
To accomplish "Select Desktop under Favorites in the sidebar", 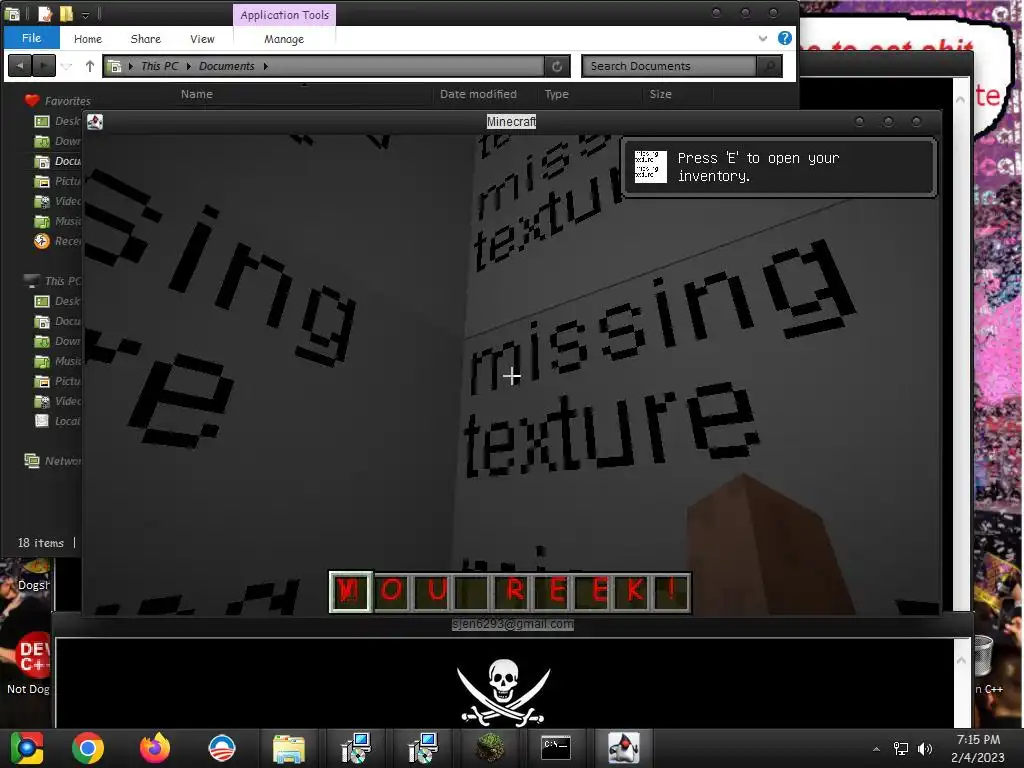I will point(57,121).
